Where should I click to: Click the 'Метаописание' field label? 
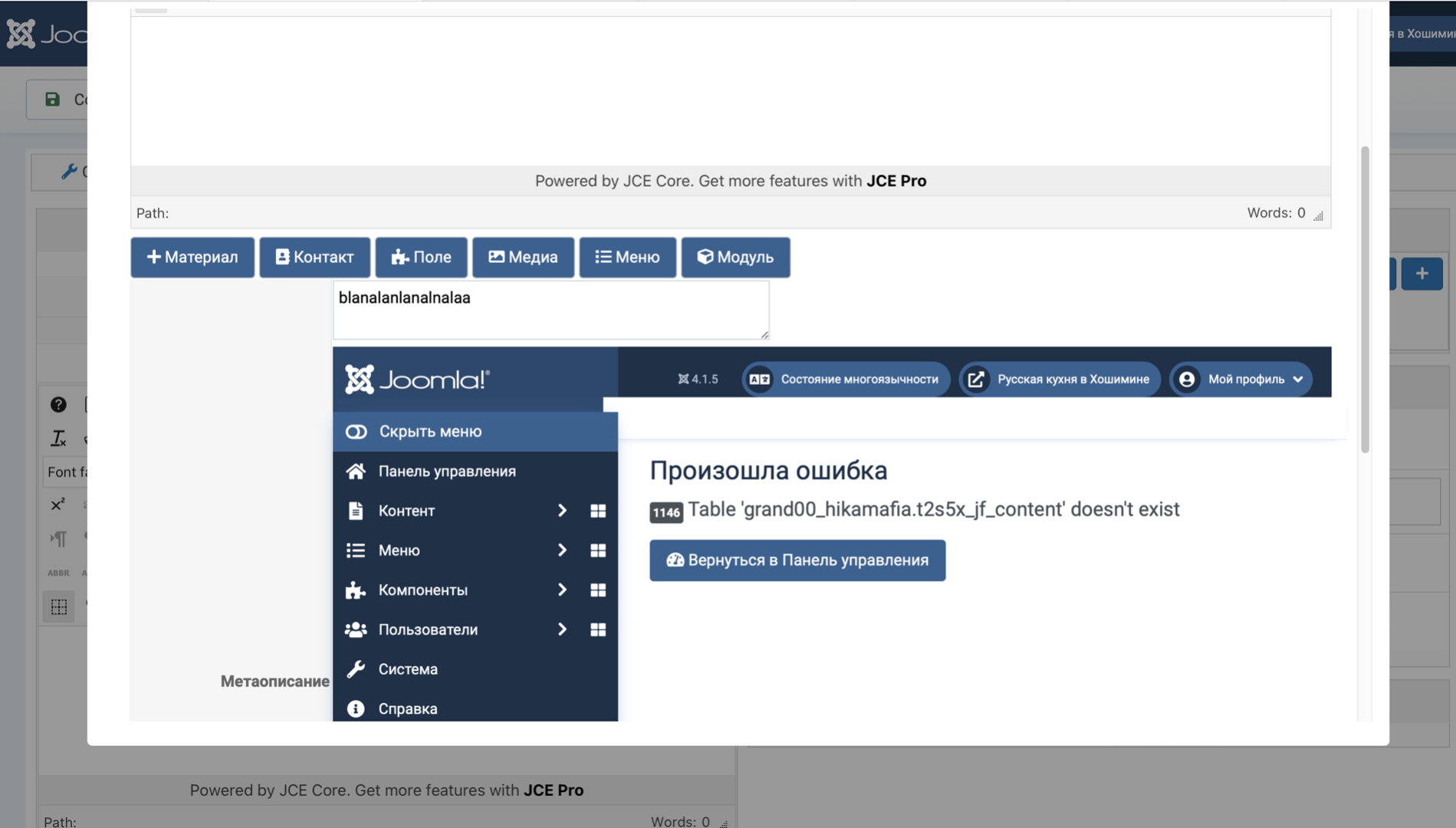[x=275, y=682]
